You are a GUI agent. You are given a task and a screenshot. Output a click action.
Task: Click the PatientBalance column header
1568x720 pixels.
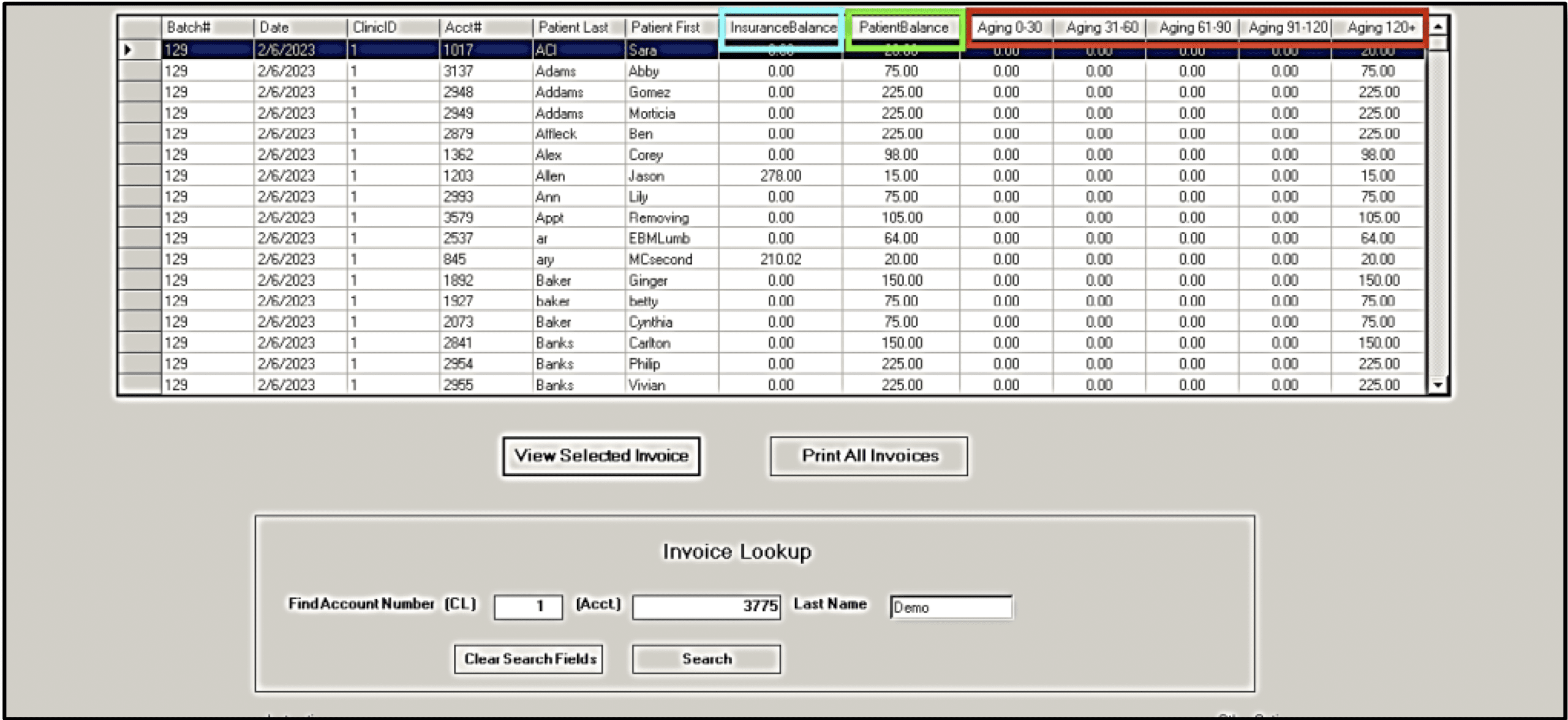pos(903,28)
